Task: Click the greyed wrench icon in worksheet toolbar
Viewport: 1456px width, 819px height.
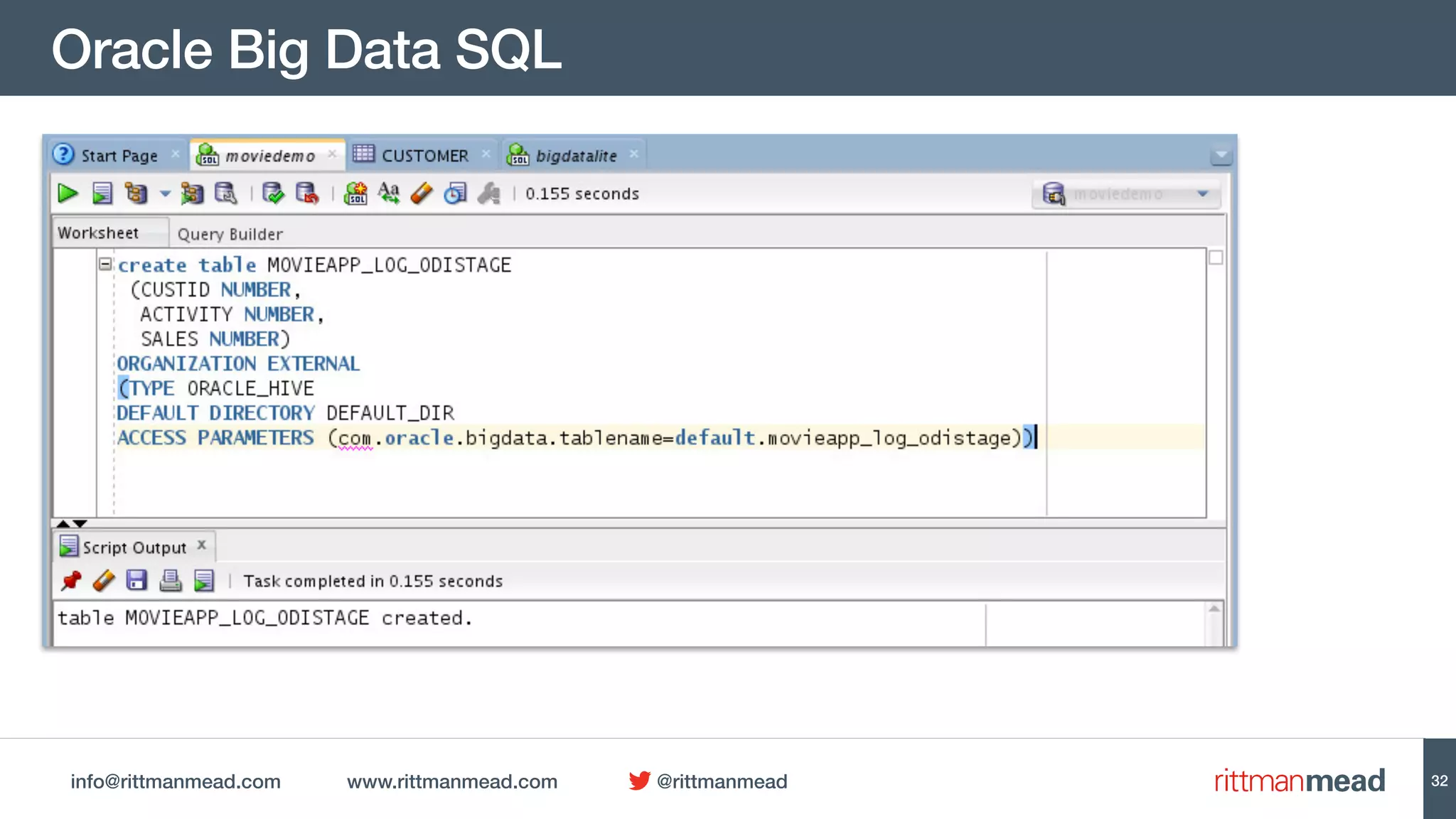Action: point(489,193)
